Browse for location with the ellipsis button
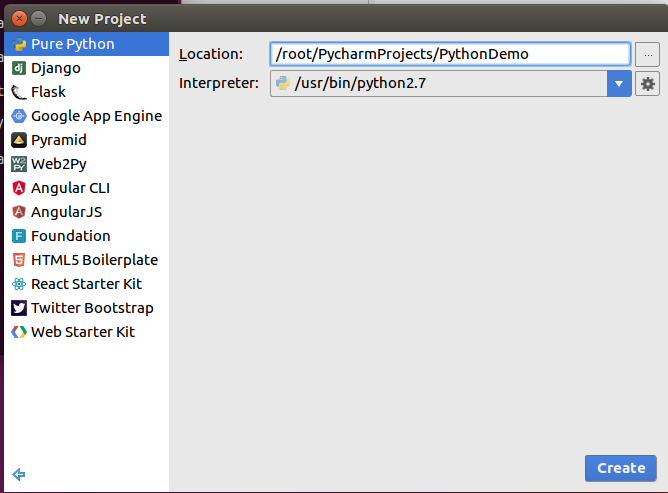Screen dimensions: 668x493 [648, 55]
